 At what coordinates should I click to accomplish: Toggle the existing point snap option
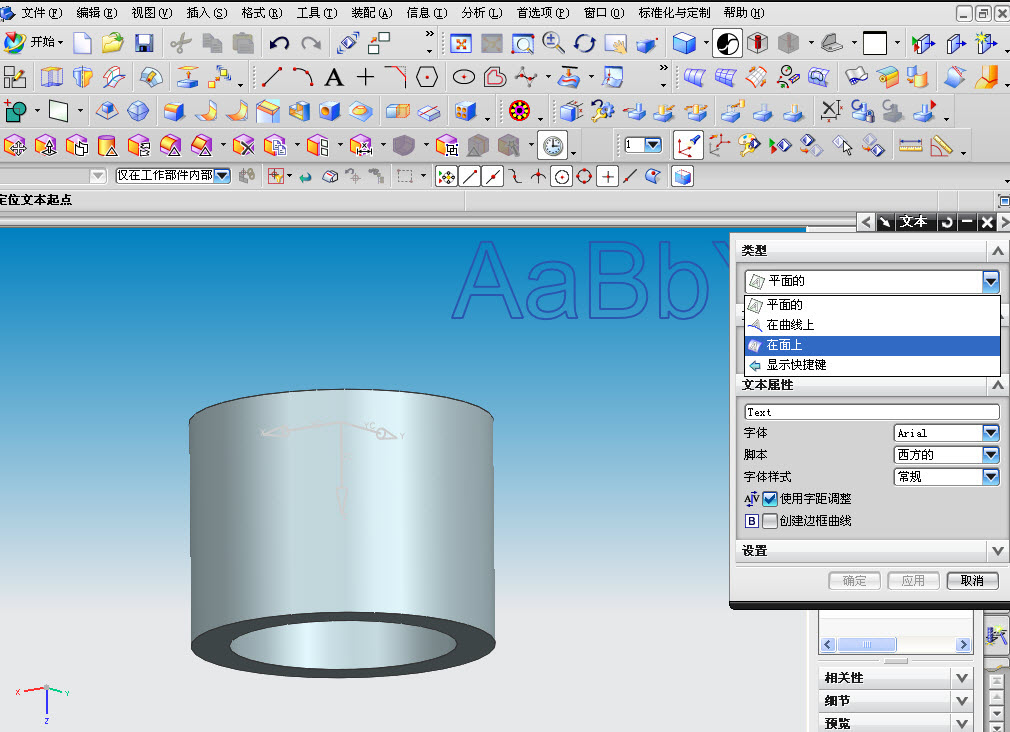pyautogui.click(x=607, y=177)
